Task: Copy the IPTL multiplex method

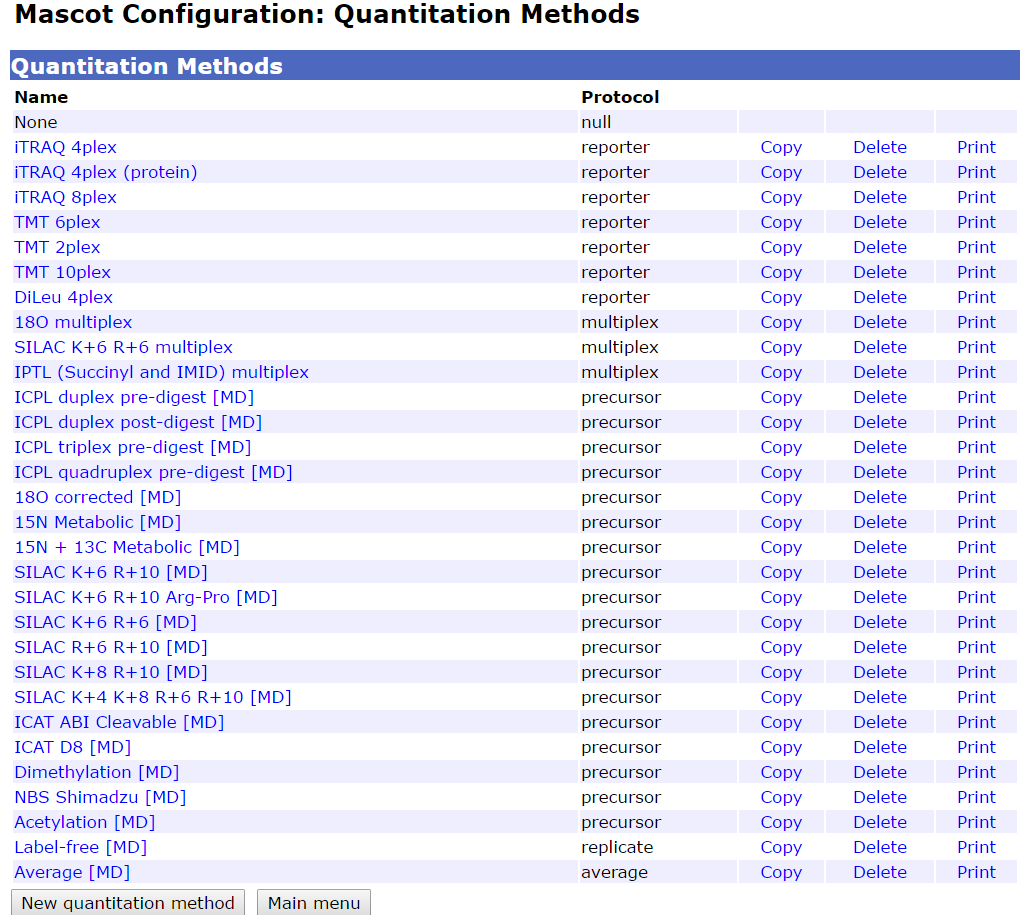Action: point(781,372)
